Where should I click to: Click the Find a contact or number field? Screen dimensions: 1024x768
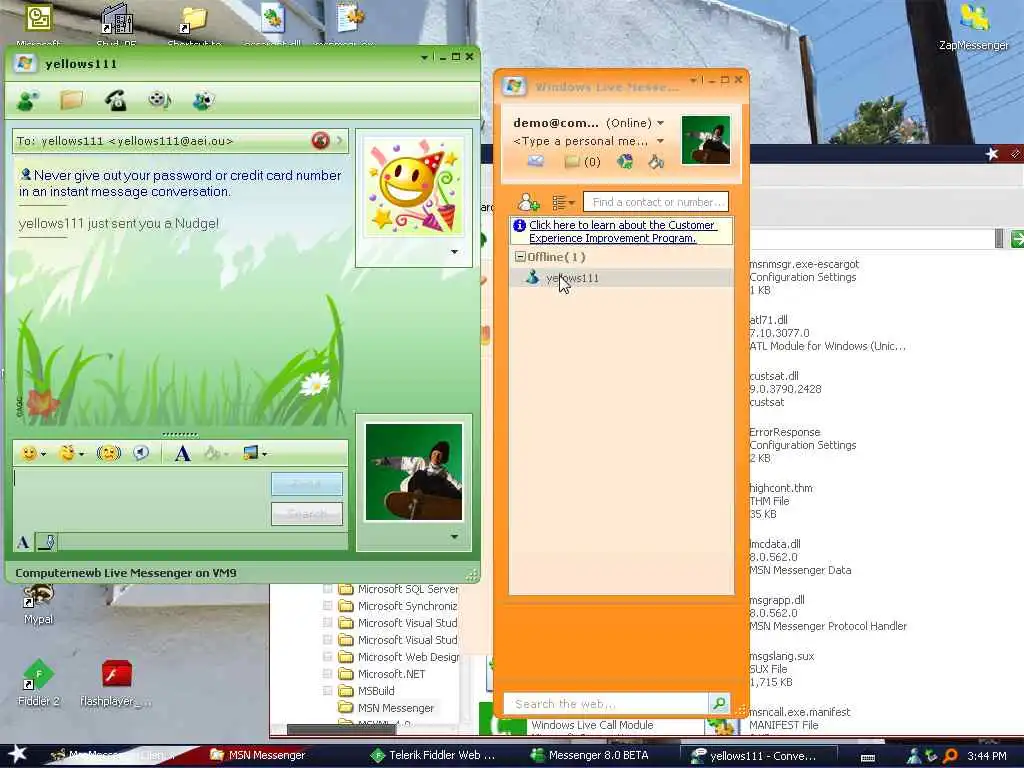tap(656, 202)
